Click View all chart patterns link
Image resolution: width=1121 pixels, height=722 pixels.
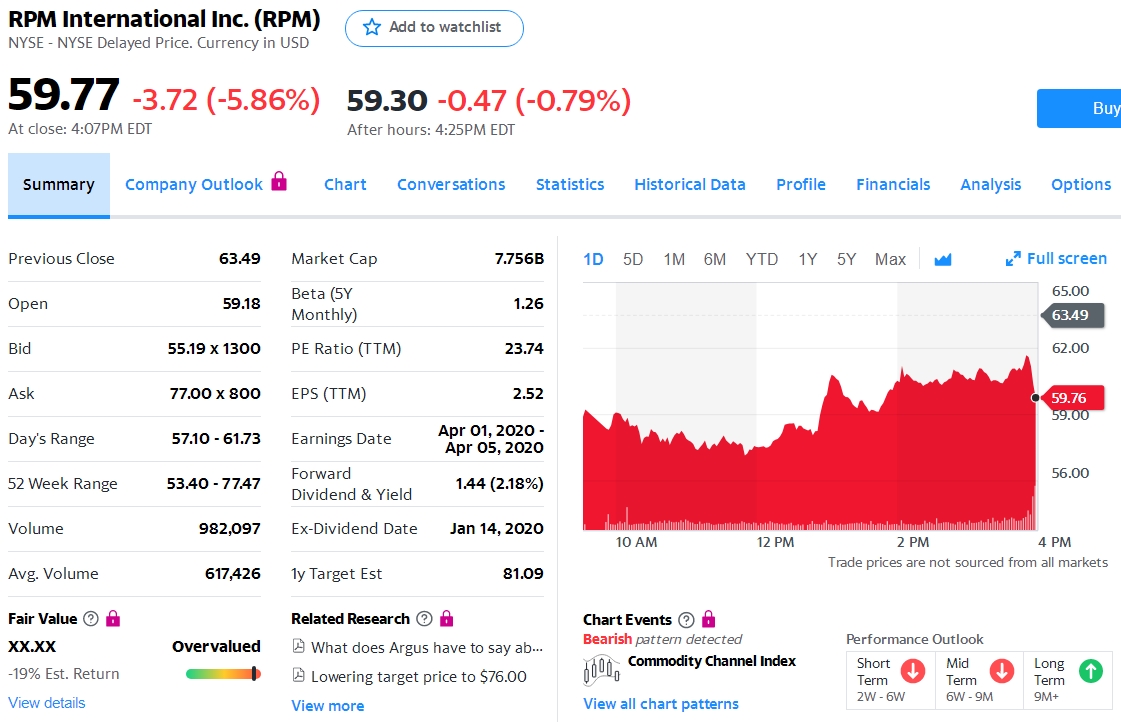661,703
